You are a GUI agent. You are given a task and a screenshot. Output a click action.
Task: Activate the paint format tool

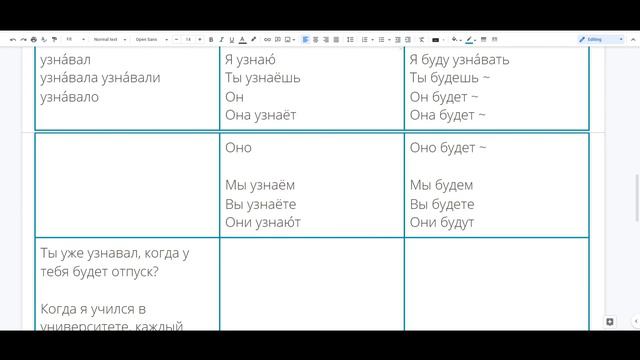[54, 40]
